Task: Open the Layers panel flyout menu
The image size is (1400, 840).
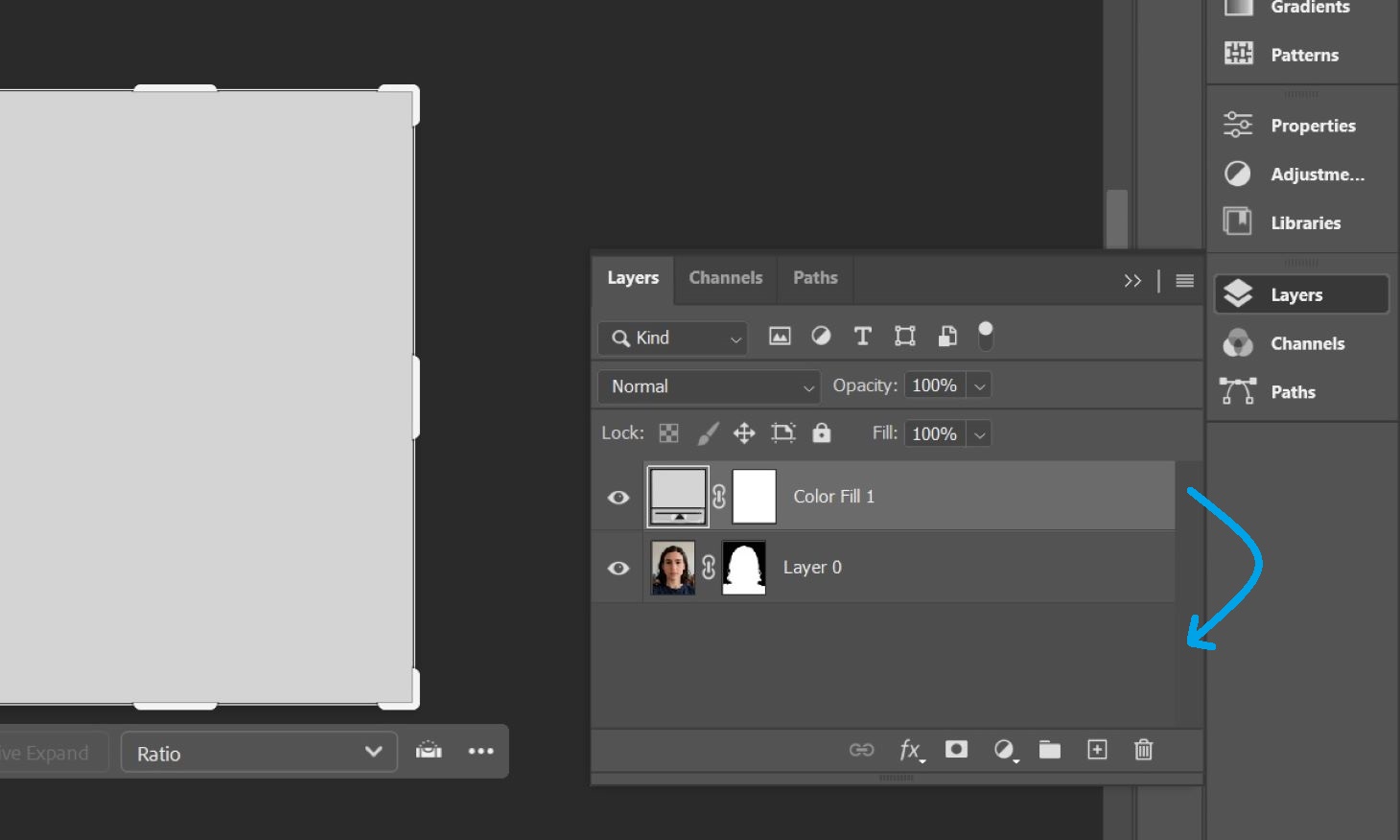Action: 1184,280
